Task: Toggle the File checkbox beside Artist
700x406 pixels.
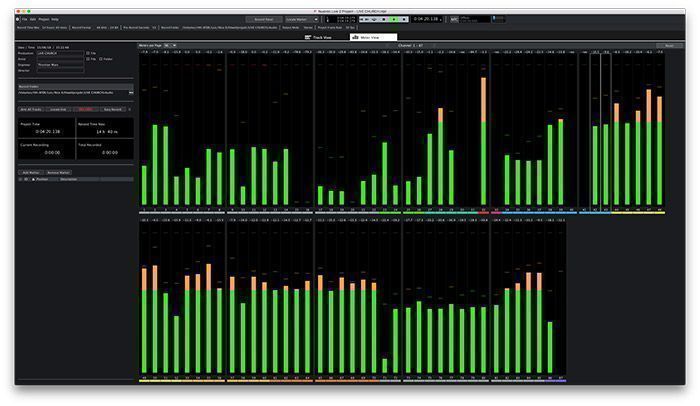Action: tap(88, 59)
